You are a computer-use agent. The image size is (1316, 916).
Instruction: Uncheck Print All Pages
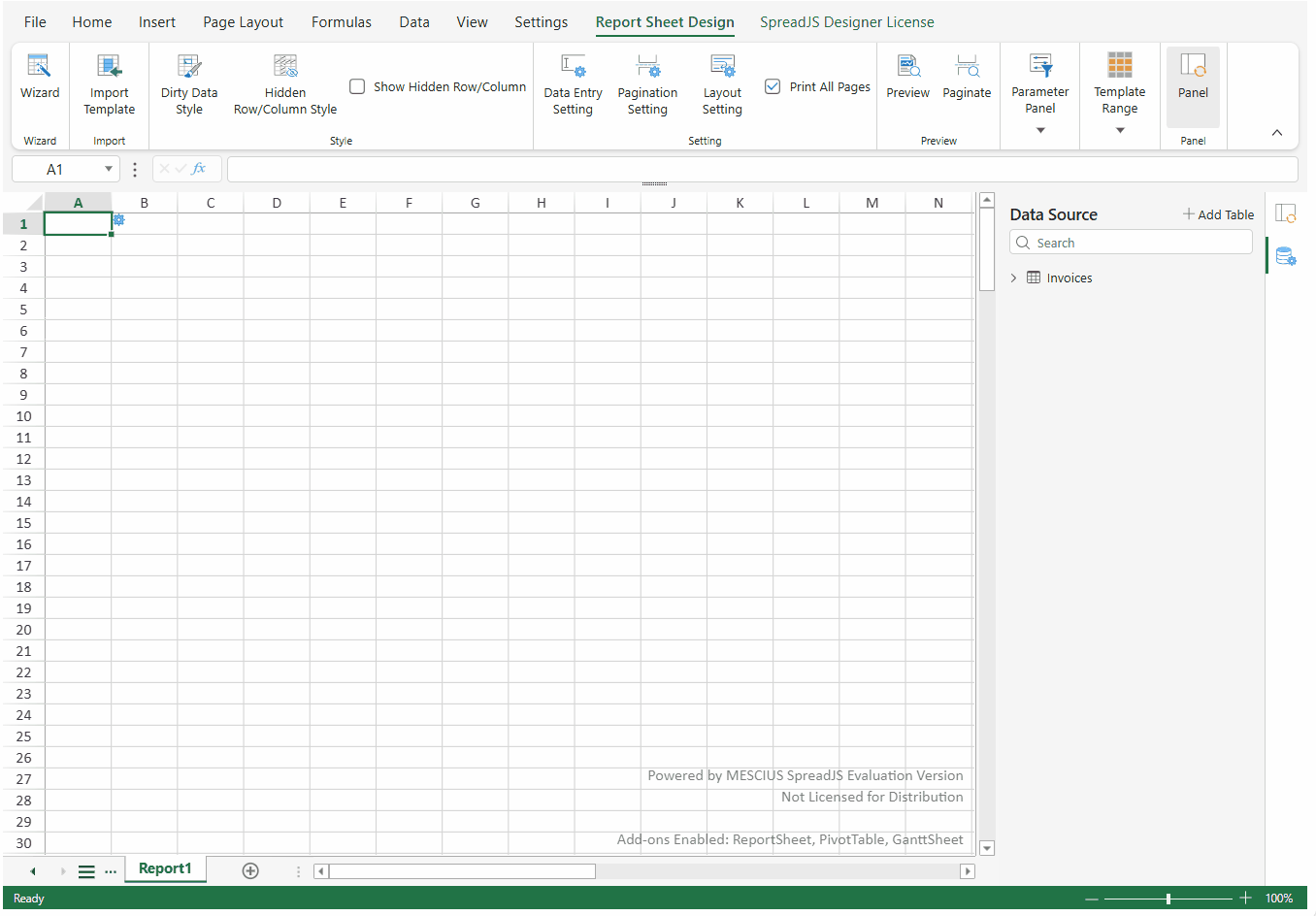point(773,86)
